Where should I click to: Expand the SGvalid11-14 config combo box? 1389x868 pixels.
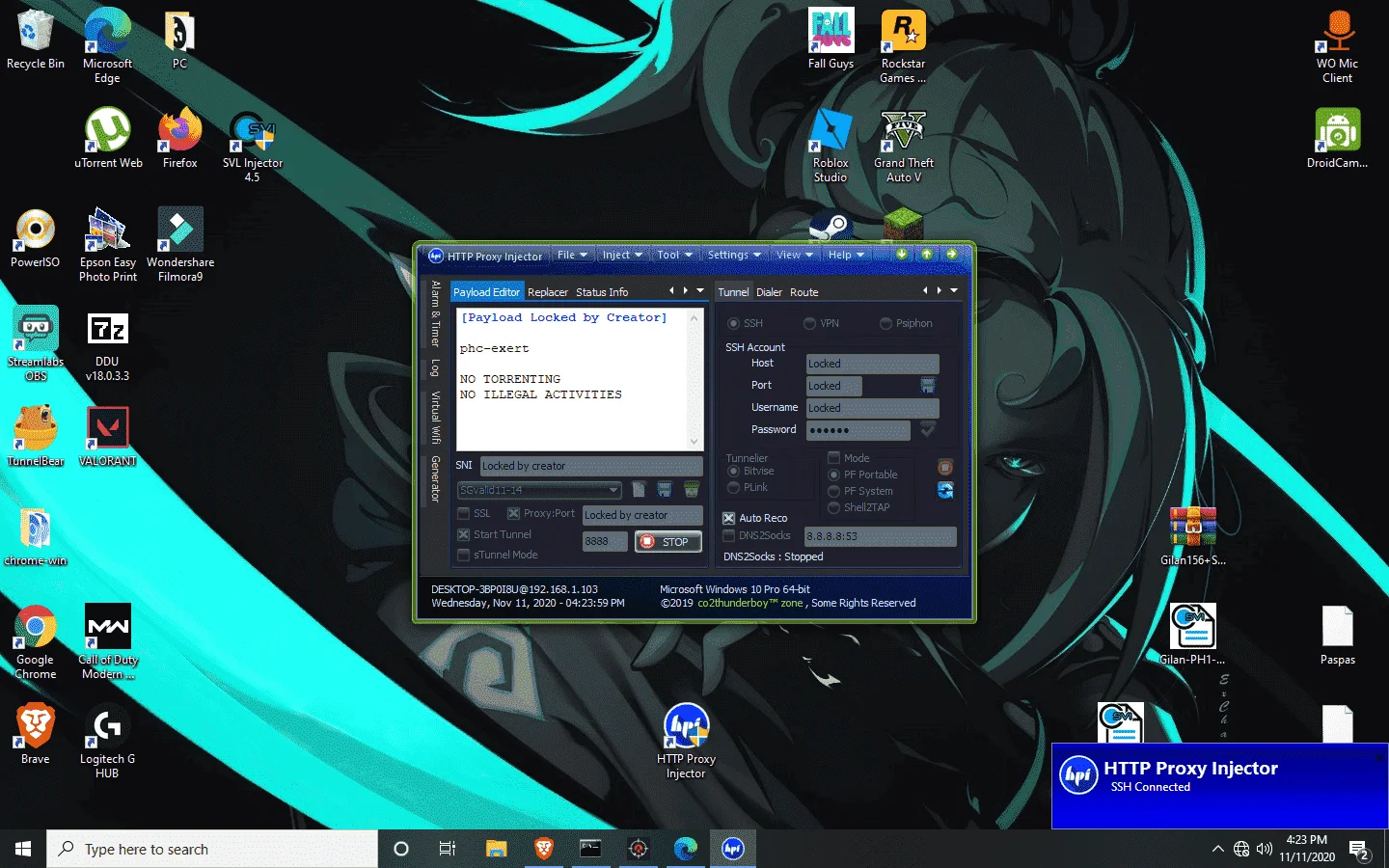click(613, 490)
